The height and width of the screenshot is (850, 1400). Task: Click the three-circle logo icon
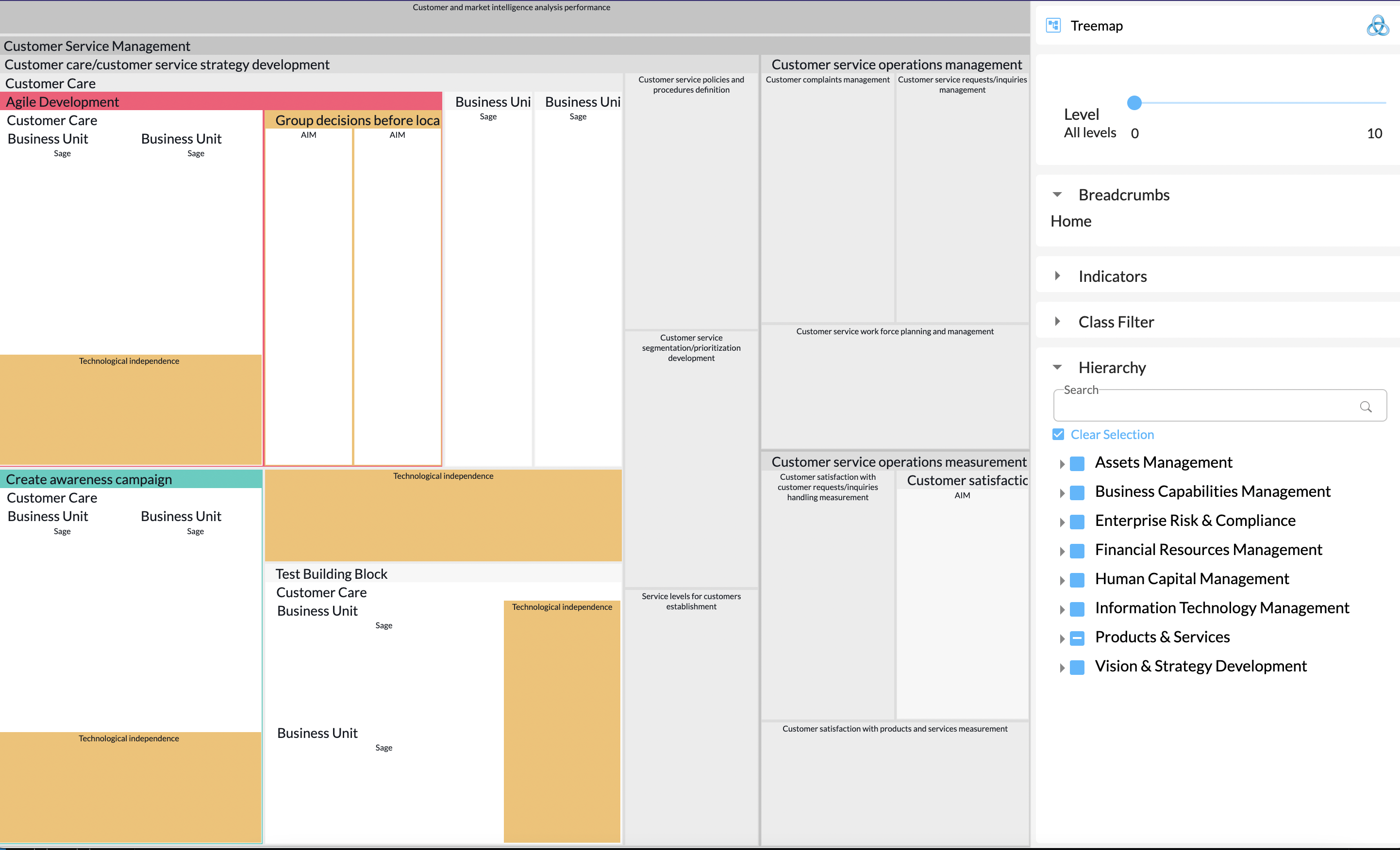click(1377, 26)
